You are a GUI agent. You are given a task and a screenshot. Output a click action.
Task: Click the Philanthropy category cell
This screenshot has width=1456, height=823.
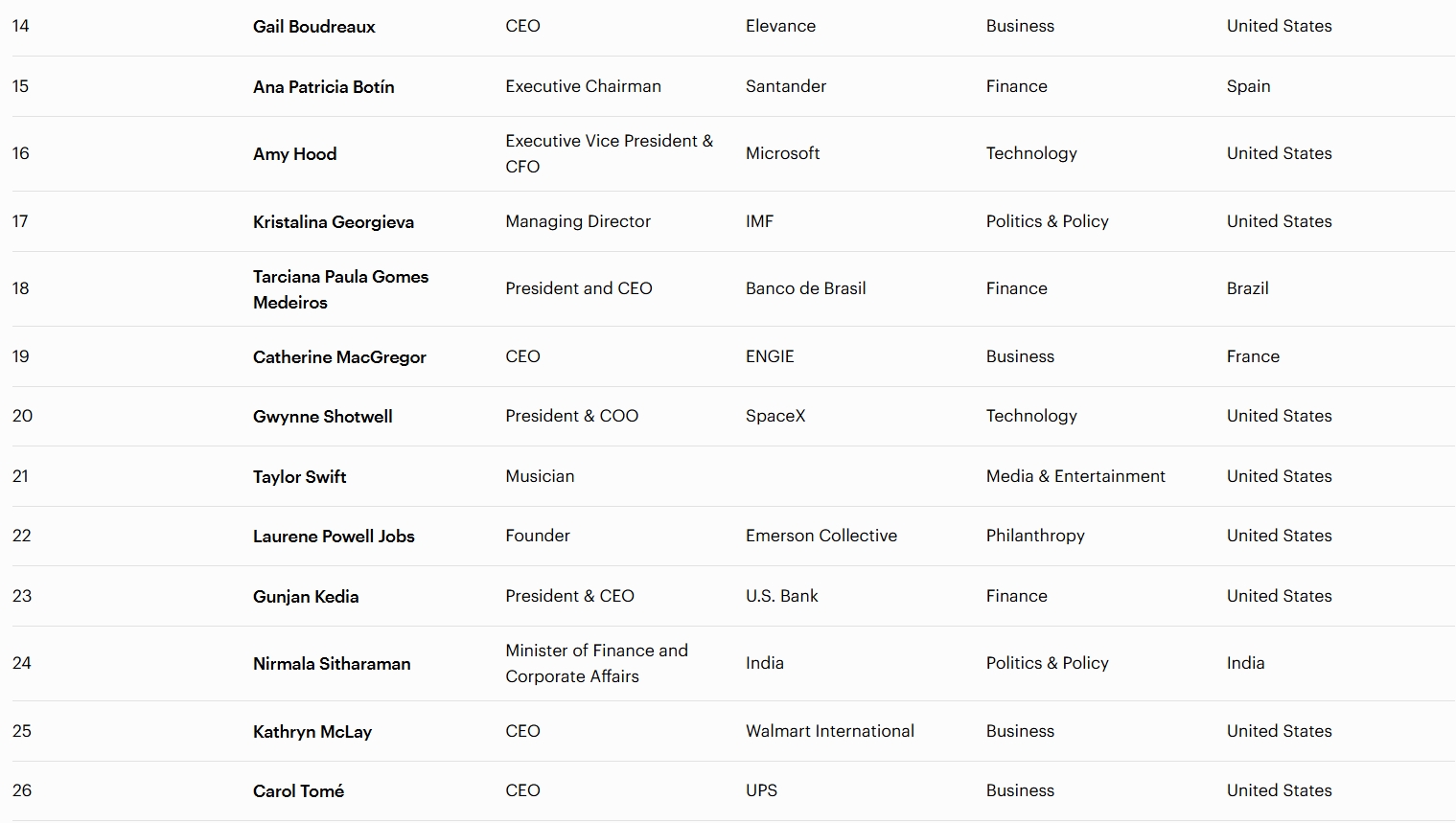pos(1034,536)
